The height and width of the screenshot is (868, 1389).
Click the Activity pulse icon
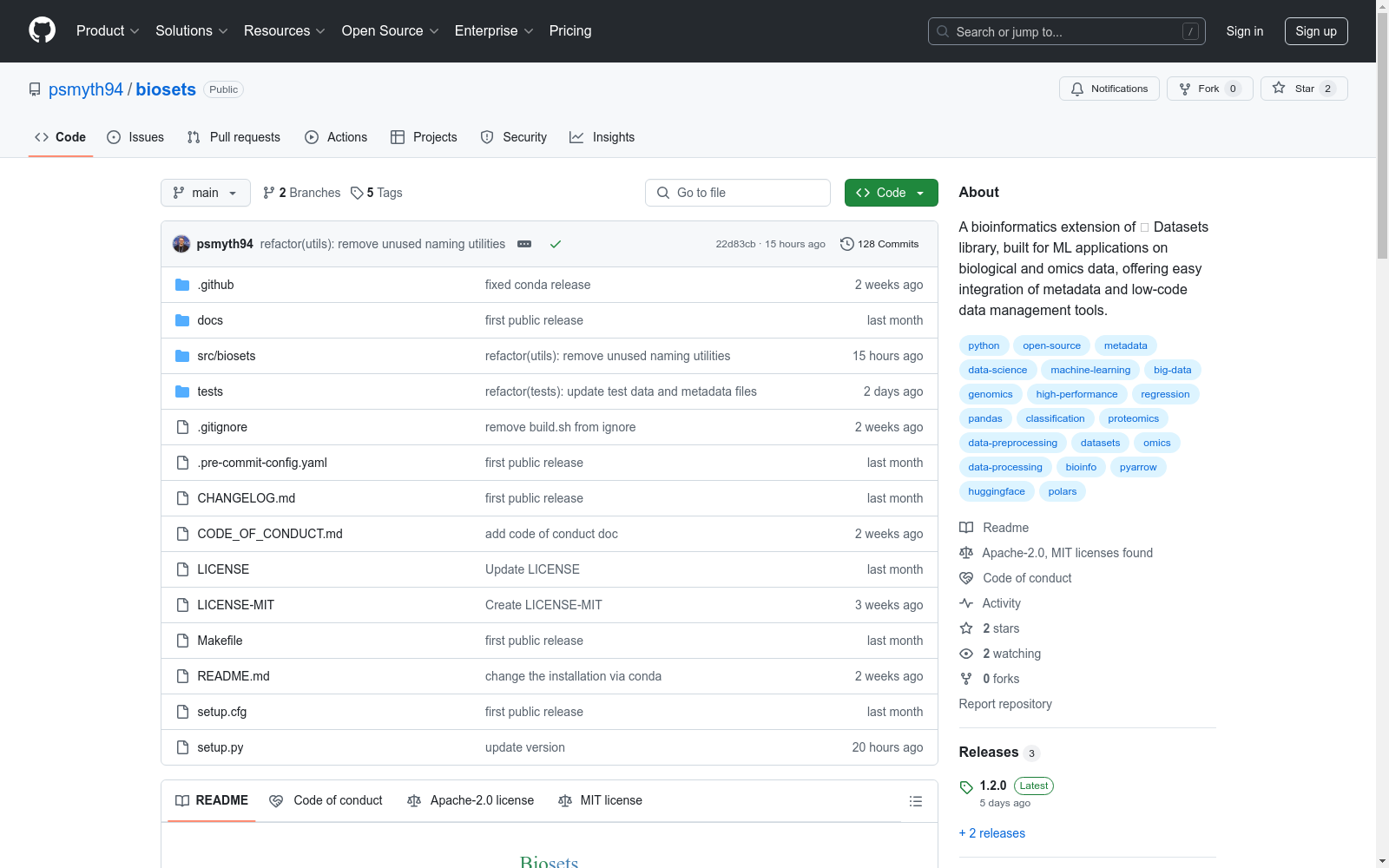[966, 603]
